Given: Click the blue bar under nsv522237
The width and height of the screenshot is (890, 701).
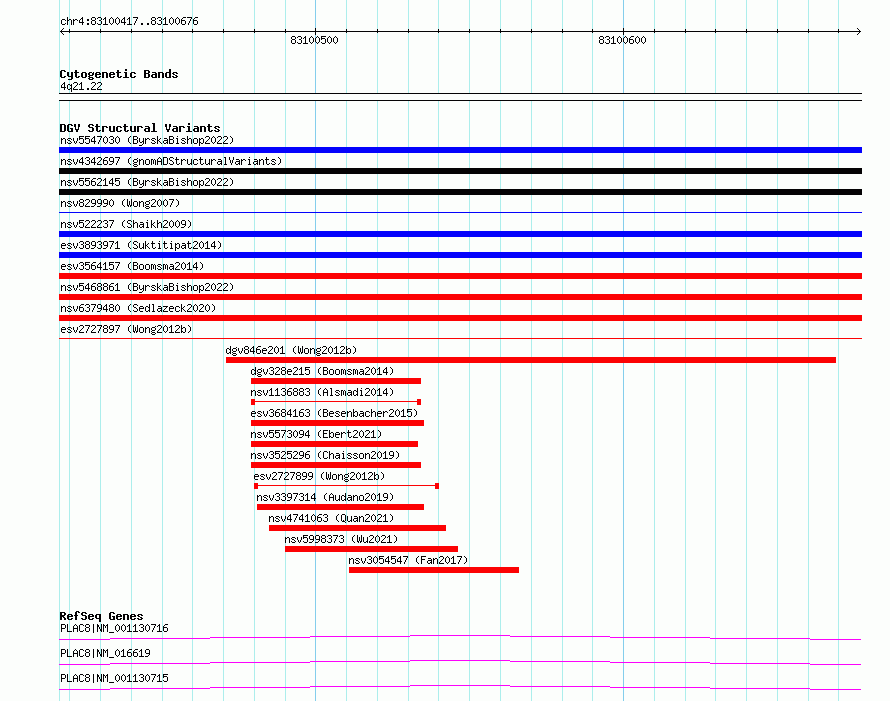Looking at the screenshot, I should tap(460, 234).
